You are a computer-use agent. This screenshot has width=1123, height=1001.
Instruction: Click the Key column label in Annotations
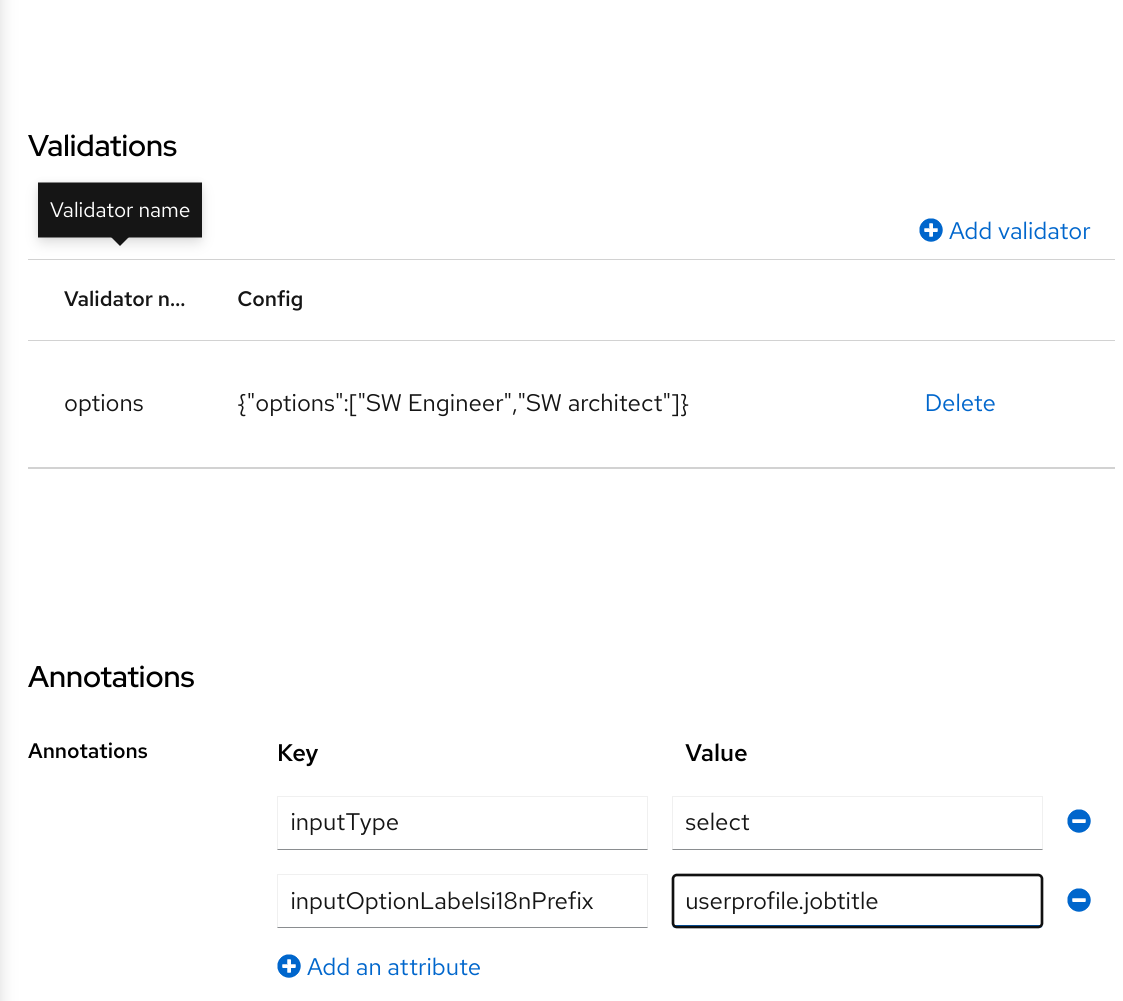click(297, 753)
